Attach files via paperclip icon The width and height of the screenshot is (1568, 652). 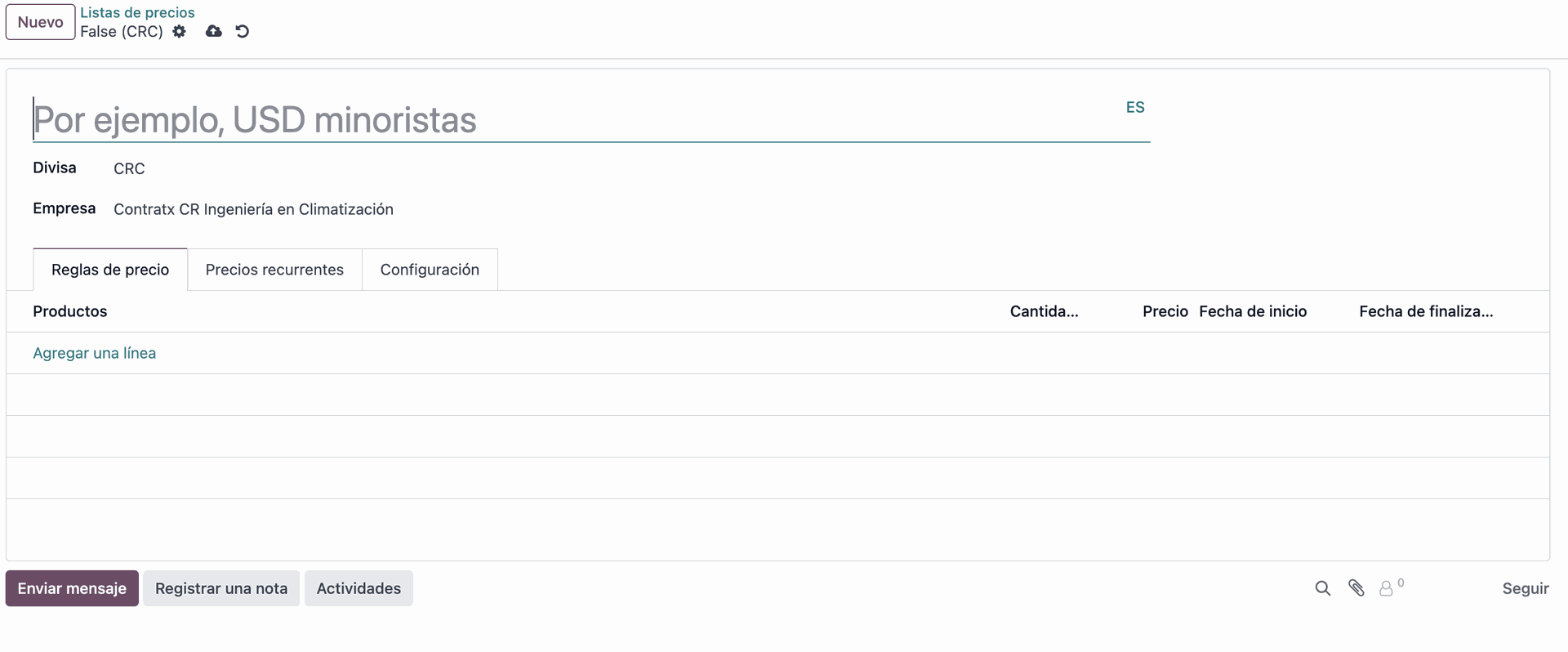pos(1356,588)
